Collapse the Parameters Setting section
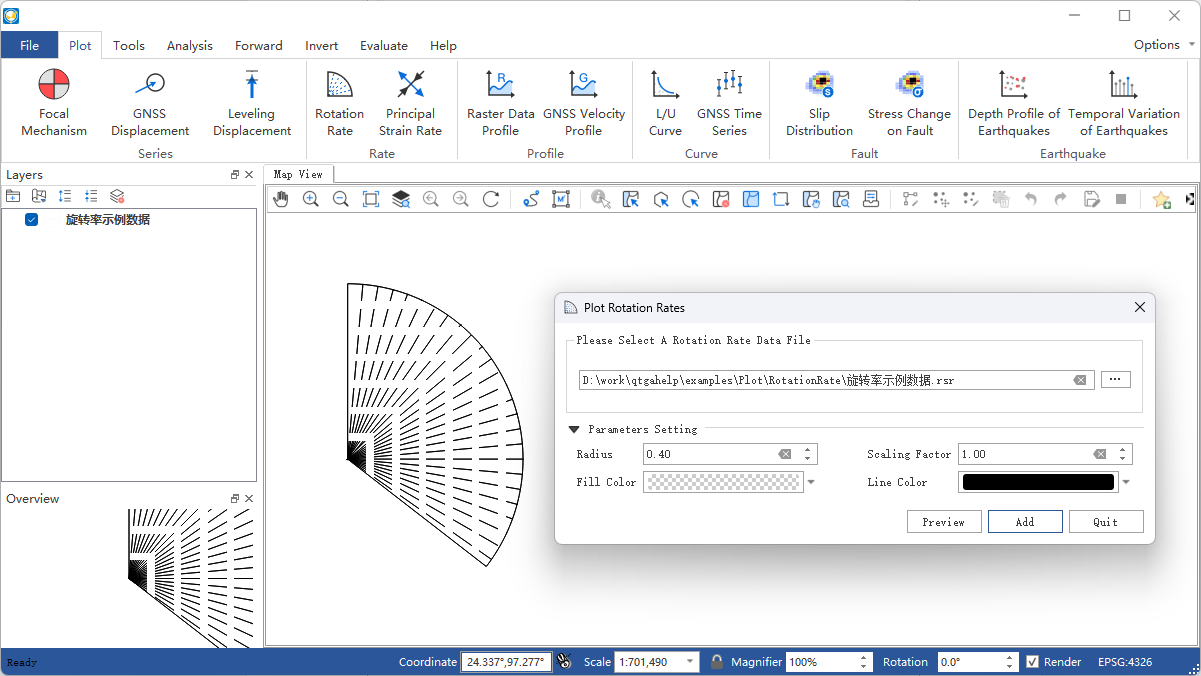Viewport: 1201px width, 676px height. tap(574, 429)
